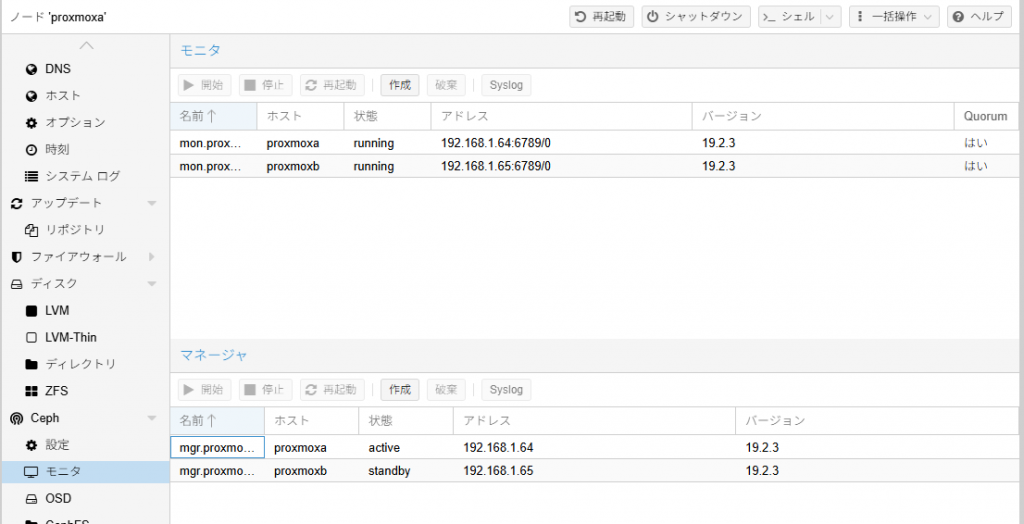Image resolution: width=1024 pixels, height=524 pixels.
Task: Collapse the Ceph tree section arrow
Action: 152,418
